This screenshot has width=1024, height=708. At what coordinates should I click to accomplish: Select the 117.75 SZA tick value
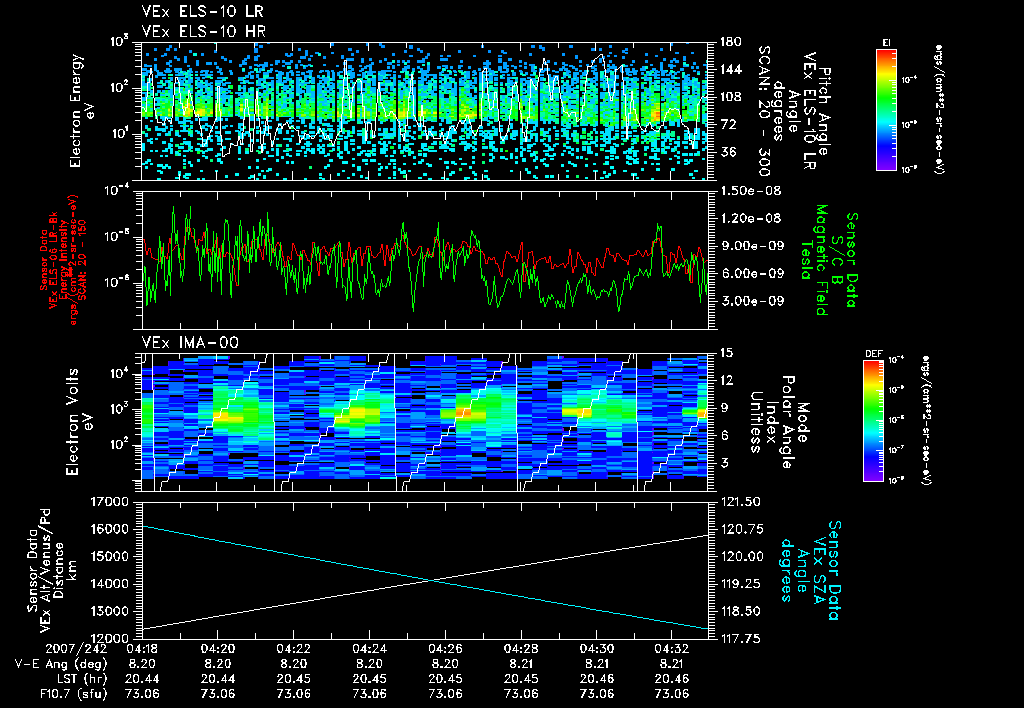coord(740,639)
